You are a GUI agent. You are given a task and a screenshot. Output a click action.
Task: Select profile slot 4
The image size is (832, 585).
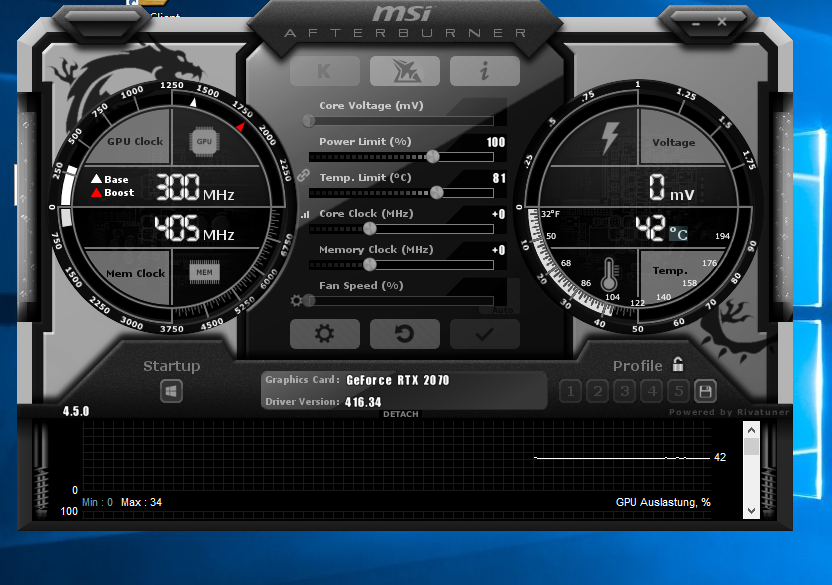[652, 392]
